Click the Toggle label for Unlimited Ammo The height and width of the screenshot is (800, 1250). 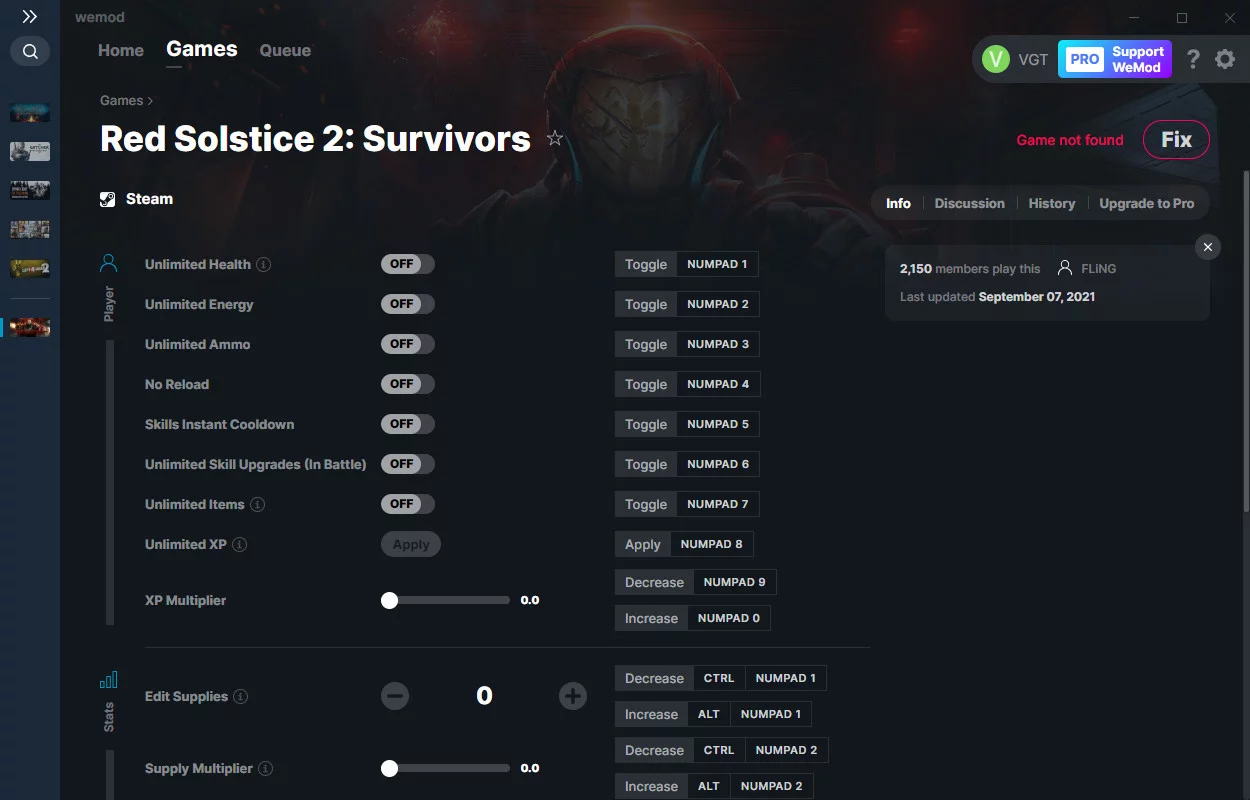point(646,344)
